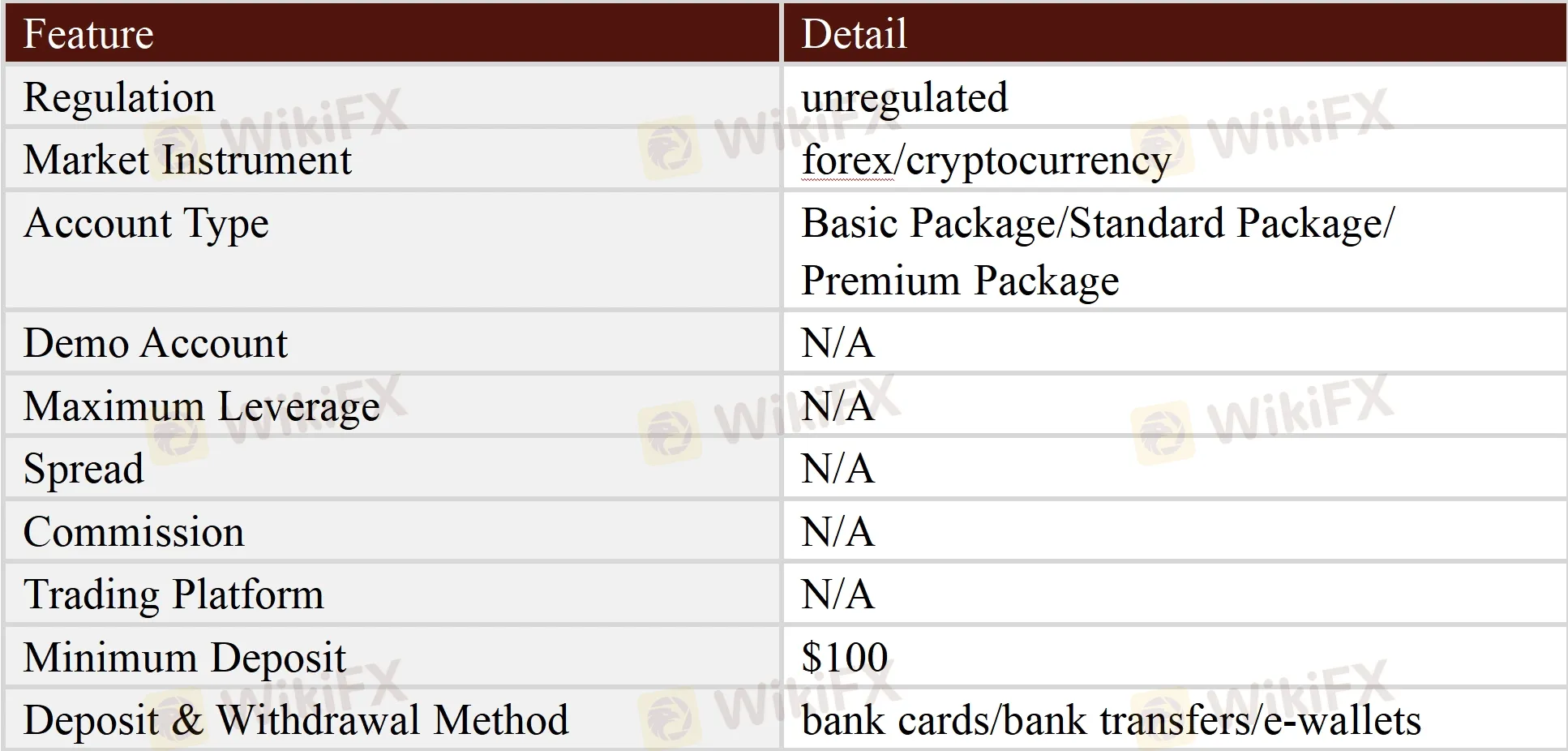This screenshot has height=751, width=1568.
Task: Select the Market Instrument label
Action: pyautogui.click(x=187, y=160)
